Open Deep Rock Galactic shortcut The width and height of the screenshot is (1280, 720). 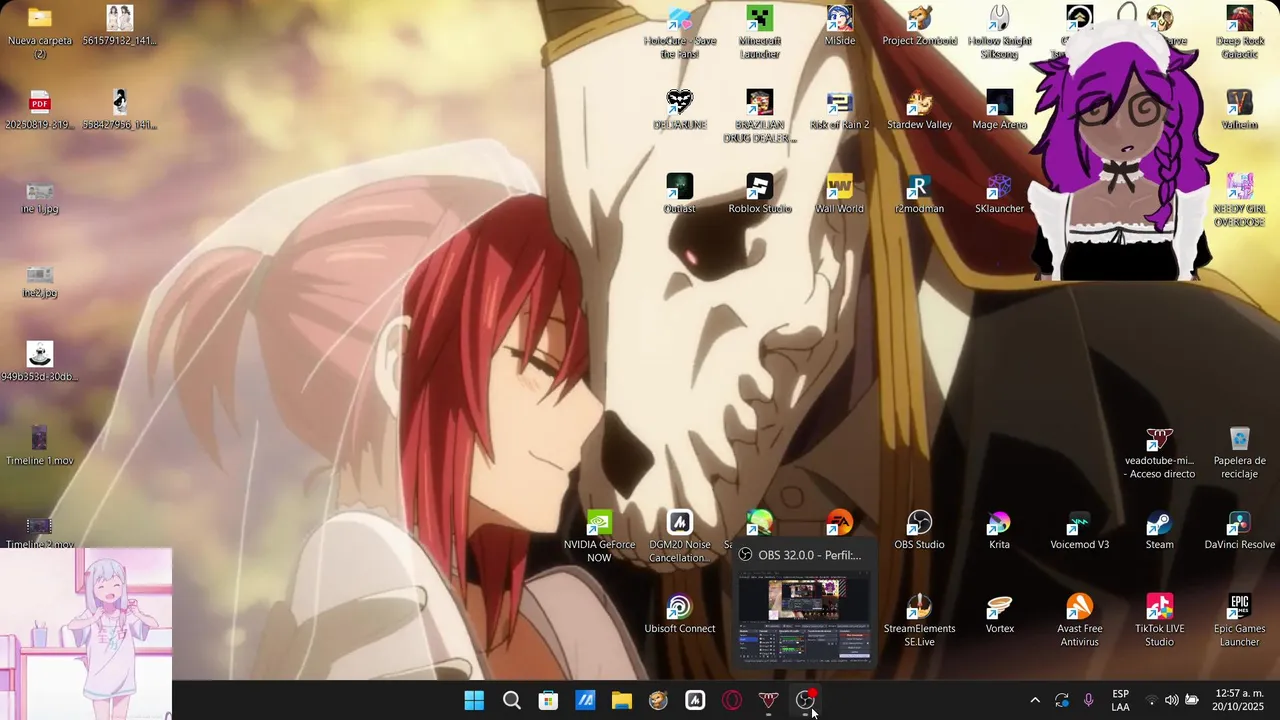(1239, 32)
